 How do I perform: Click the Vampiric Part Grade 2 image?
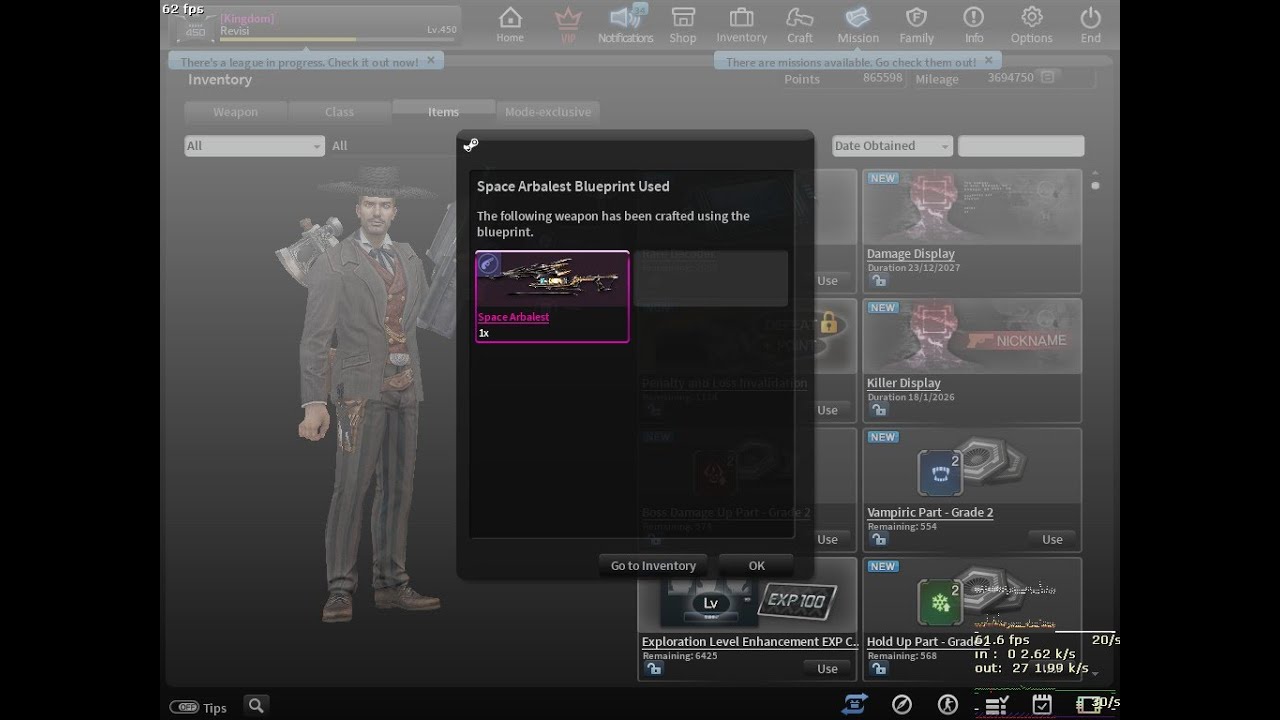pyautogui.click(x=972, y=467)
